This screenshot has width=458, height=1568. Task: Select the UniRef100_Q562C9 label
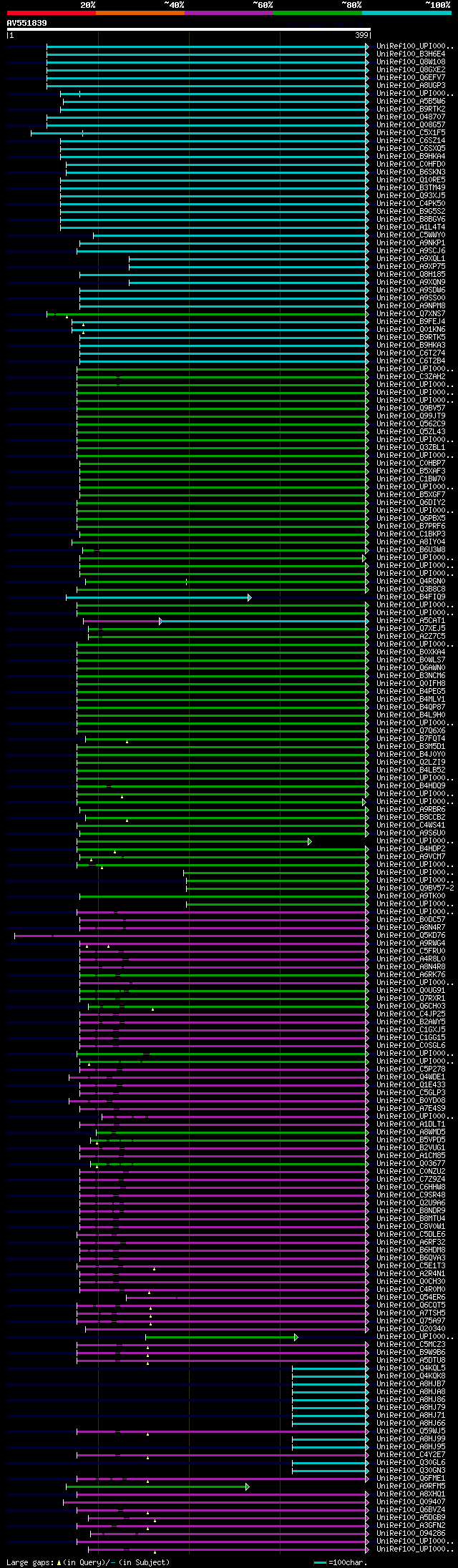411,423
